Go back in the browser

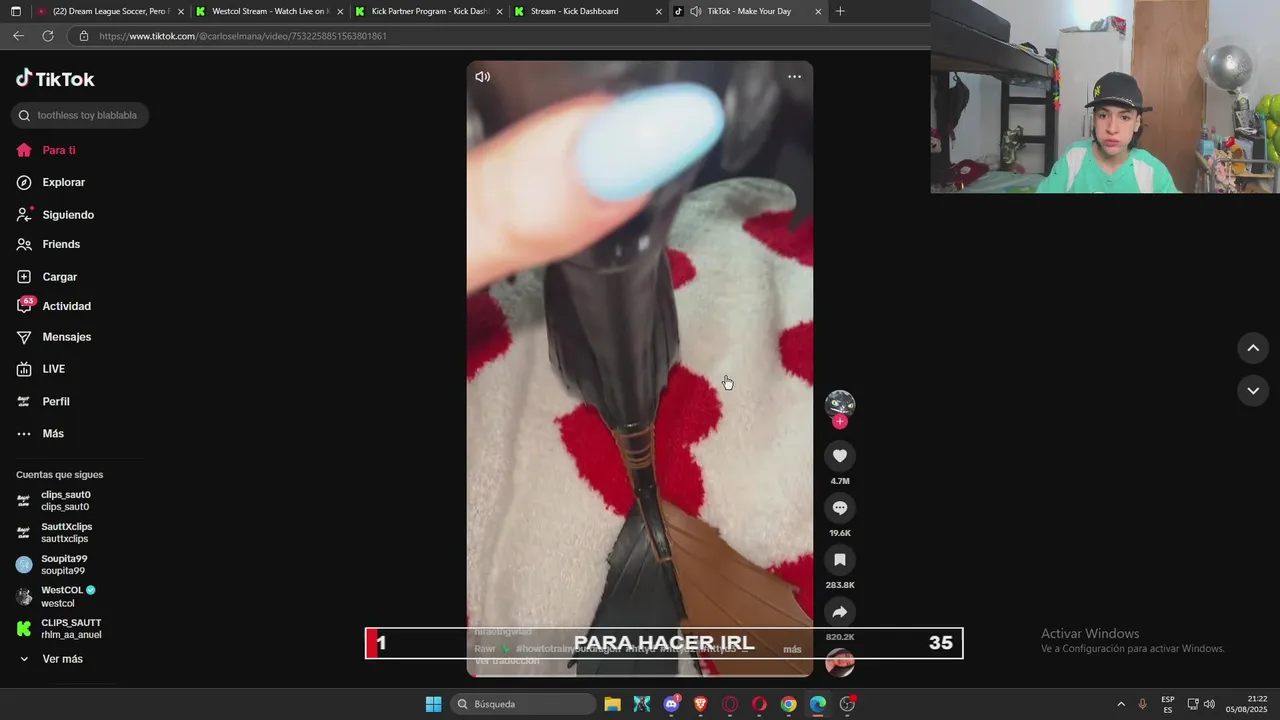click(18, 36)
